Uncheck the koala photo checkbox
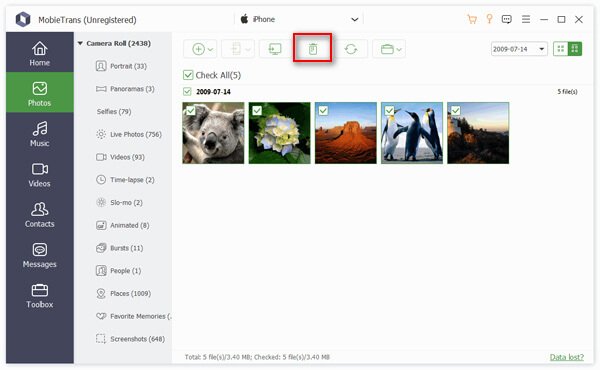 (191, 111)
